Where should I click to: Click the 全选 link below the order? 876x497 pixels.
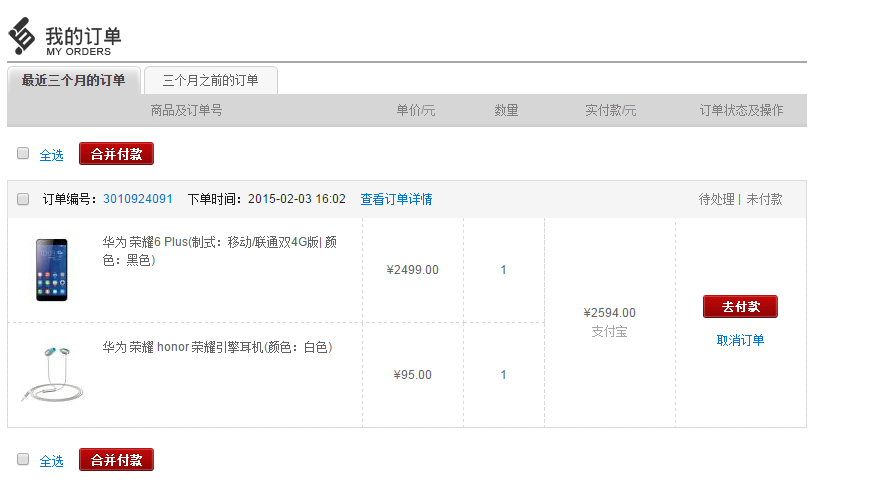point(51,461)
